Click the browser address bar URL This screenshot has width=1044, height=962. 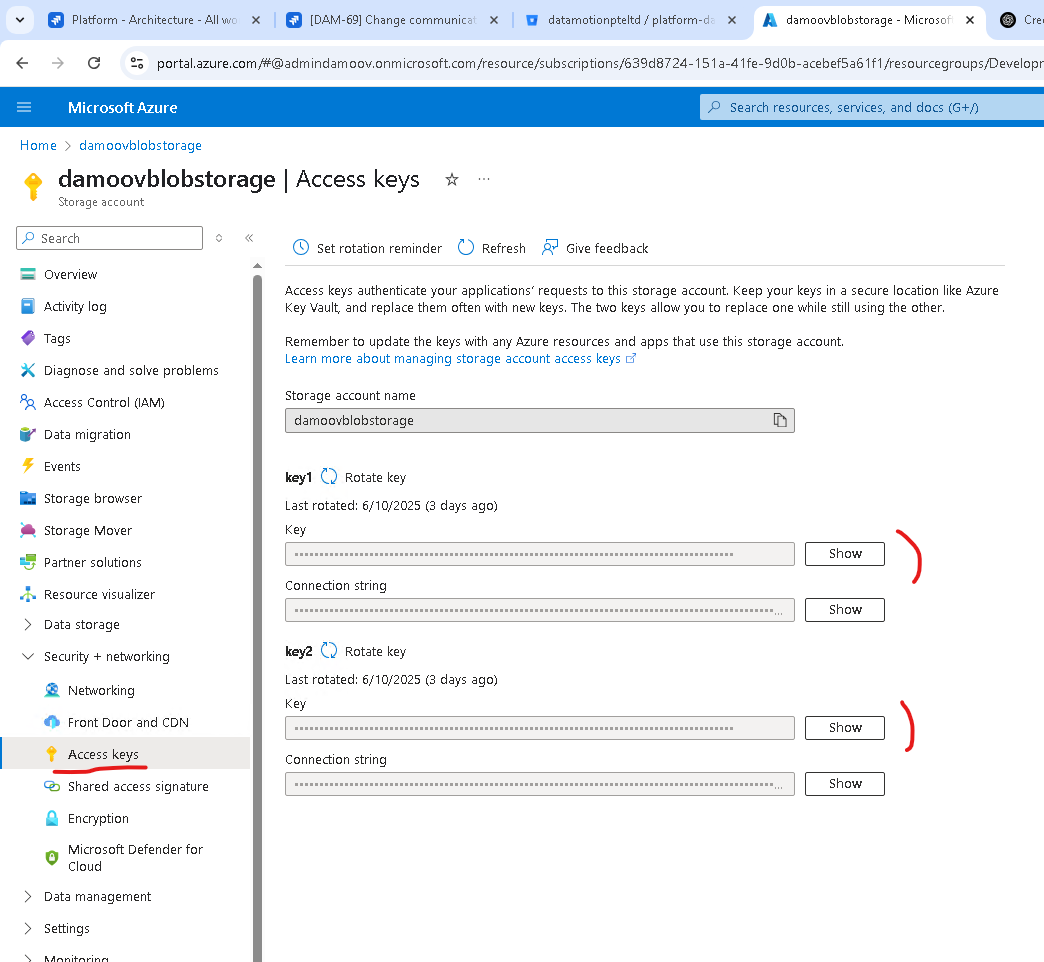coord(599,63)
